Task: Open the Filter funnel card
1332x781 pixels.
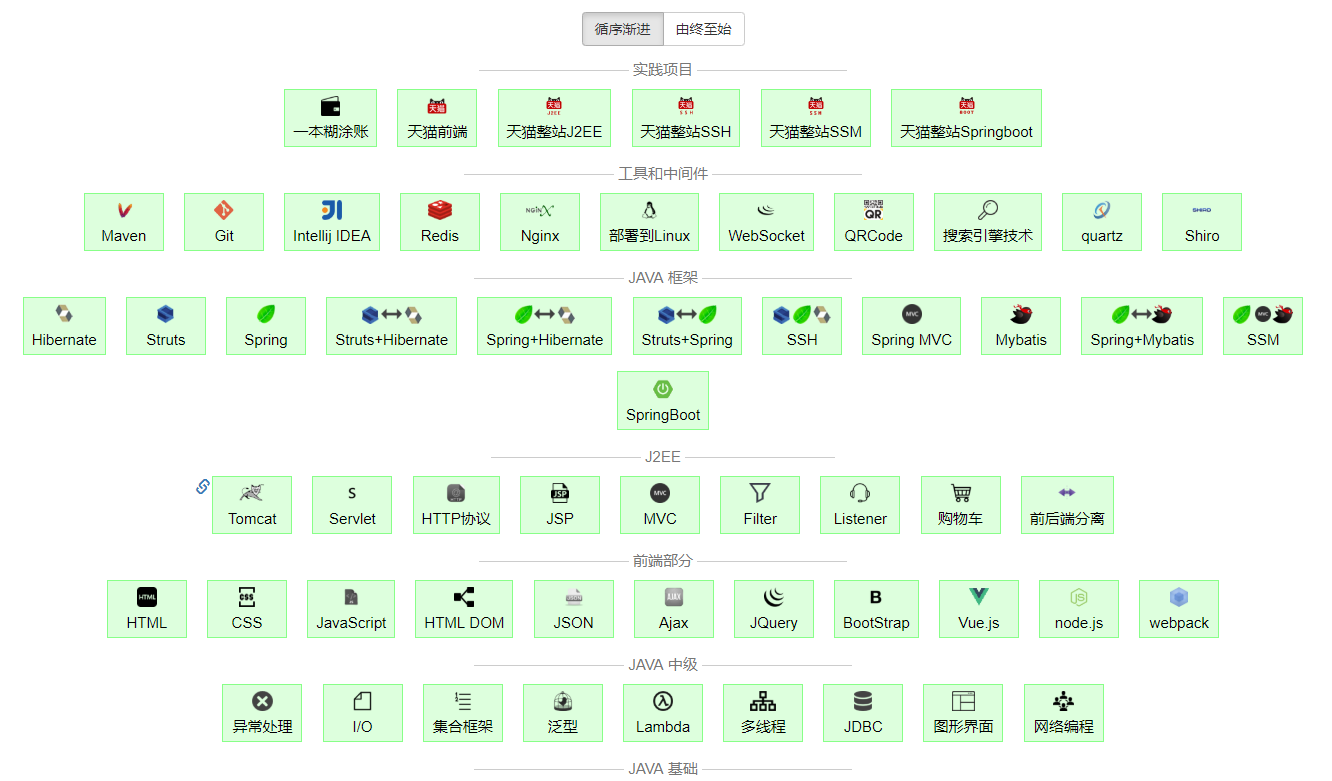Action: click(760, 505)
